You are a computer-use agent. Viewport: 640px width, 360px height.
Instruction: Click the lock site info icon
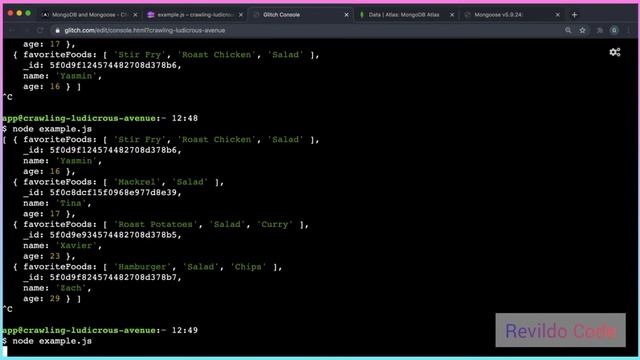(58, 30)
